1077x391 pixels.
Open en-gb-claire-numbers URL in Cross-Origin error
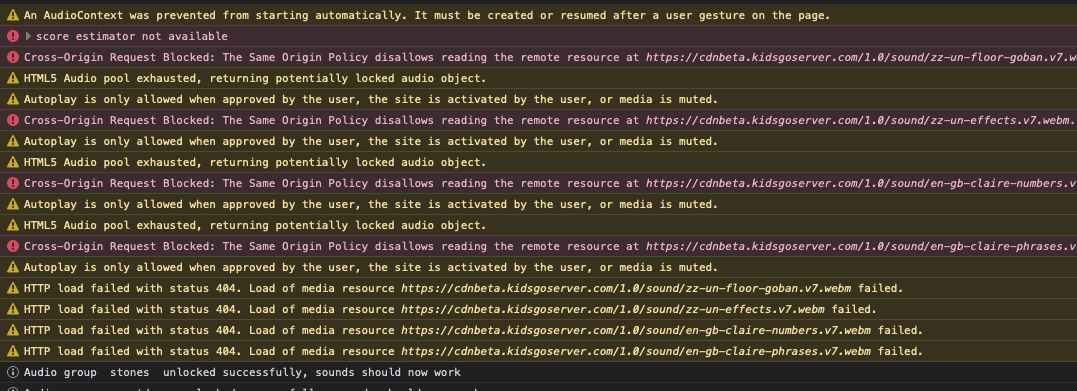pos(861,183)
